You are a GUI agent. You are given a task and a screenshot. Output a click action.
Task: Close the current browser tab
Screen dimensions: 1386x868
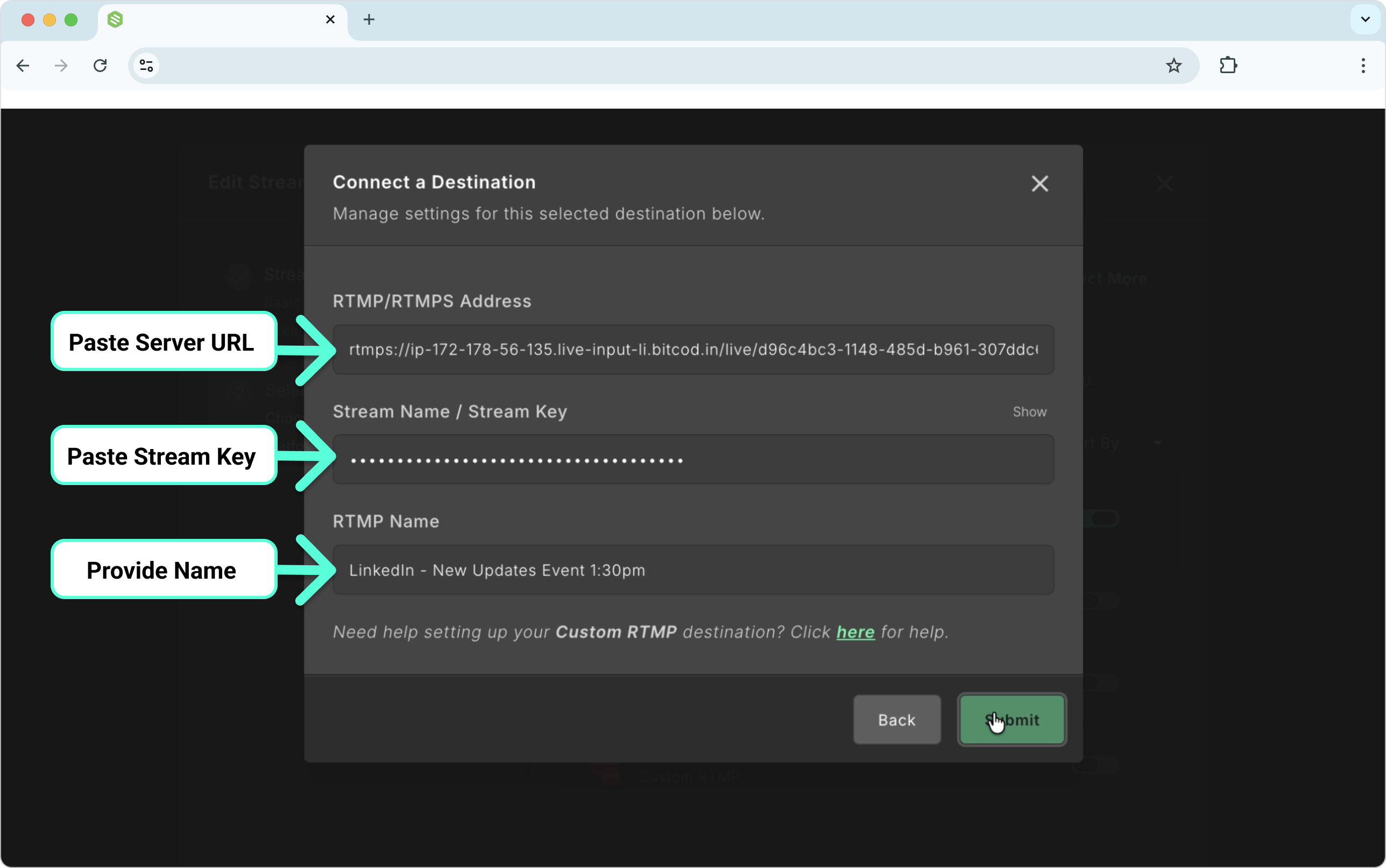coord(330,19)
